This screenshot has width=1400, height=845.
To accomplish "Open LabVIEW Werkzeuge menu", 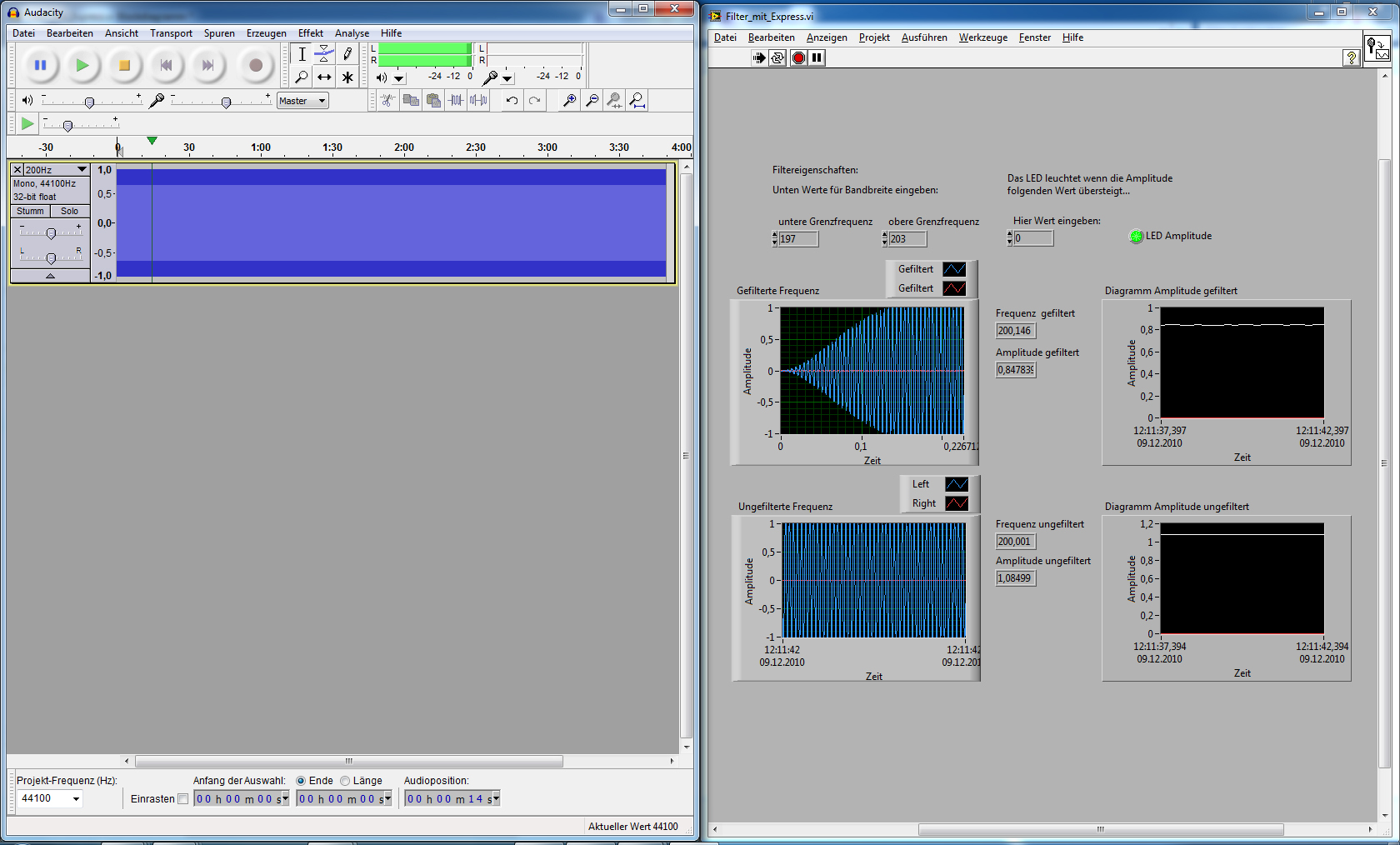I will (x=983, y=37).
